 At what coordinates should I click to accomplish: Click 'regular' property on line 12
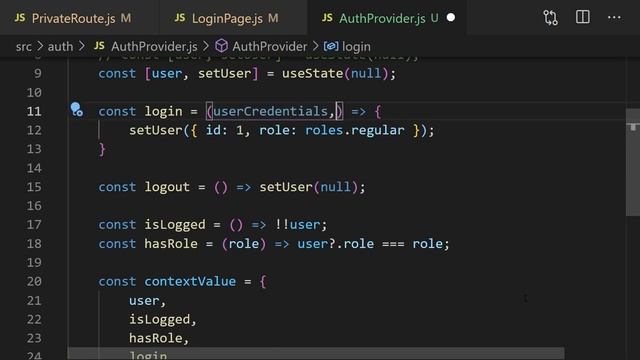click(x=377, y=130)
